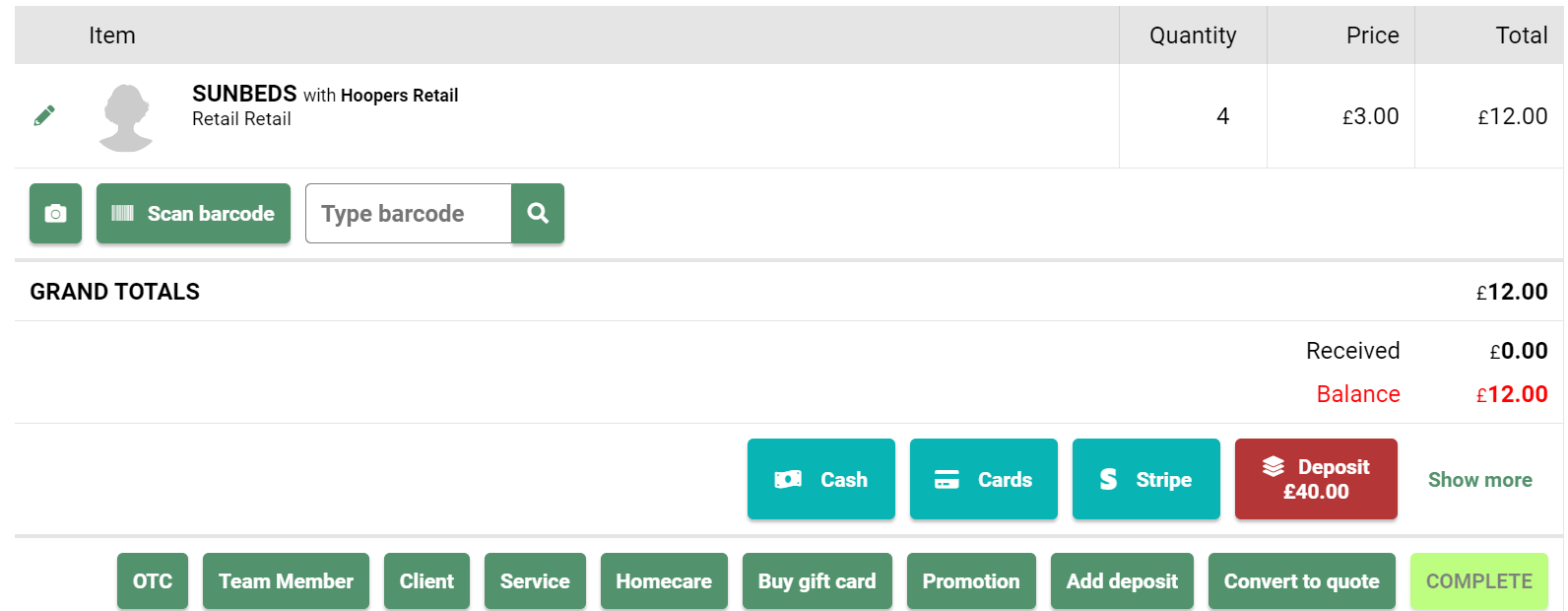The width and height of the screenshot is (1568, 611).
Task: Choose the Cards payment option
Action: coord(984,479)
